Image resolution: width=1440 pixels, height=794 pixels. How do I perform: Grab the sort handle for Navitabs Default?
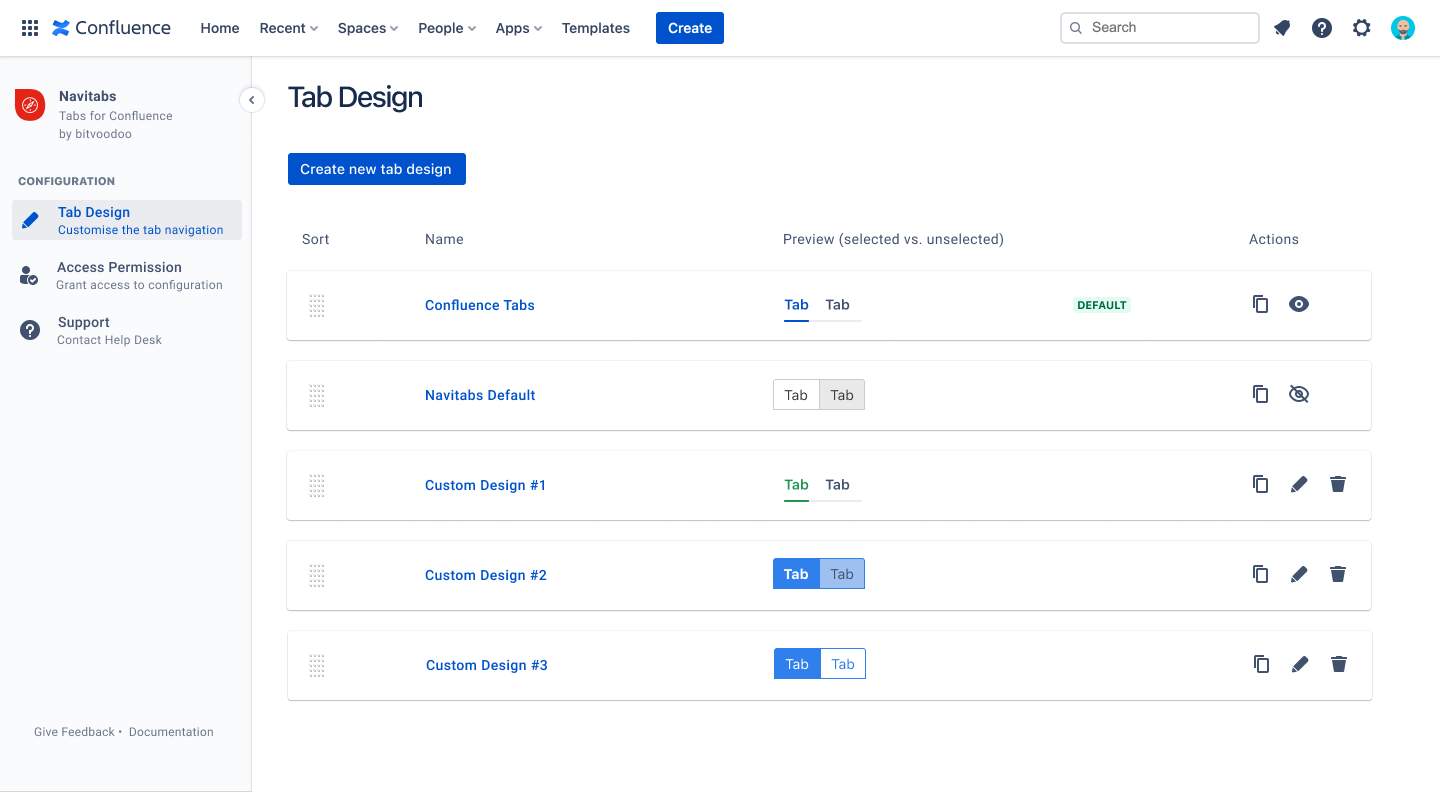coord(317,396)
